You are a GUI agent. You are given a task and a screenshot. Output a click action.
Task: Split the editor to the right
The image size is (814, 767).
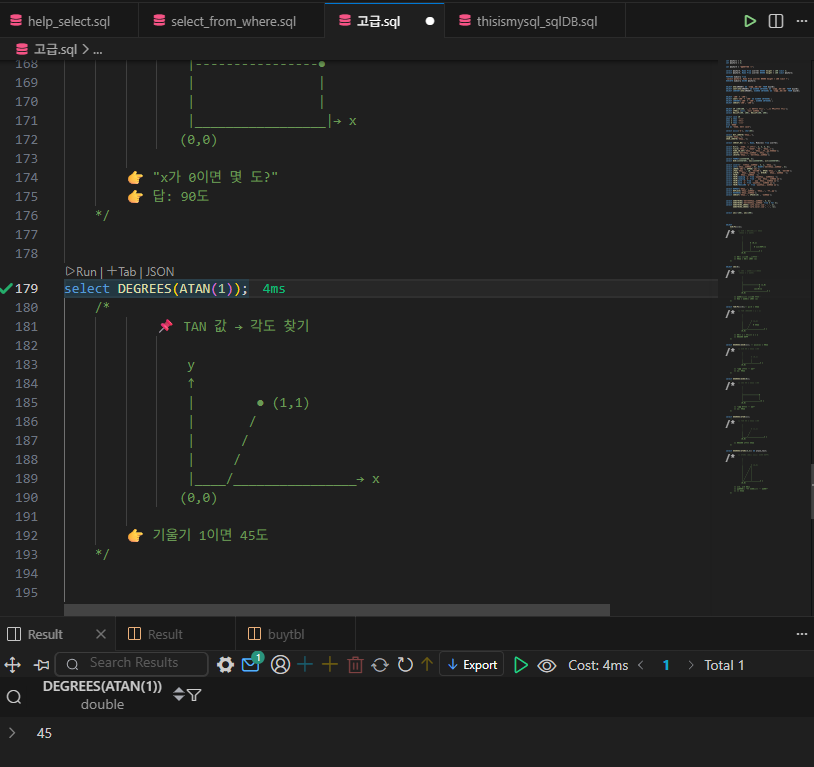(x=776, y=21)
